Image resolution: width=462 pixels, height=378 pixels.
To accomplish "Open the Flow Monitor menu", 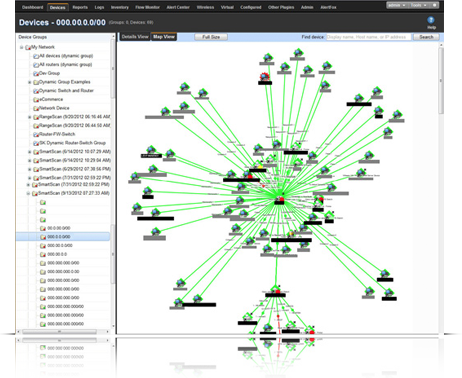I will point(147,7).
